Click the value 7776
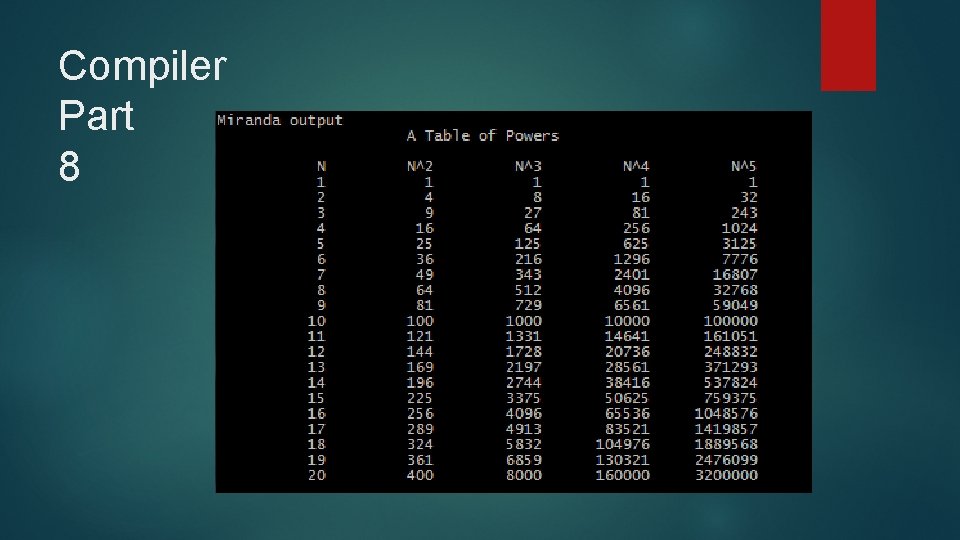Viewport: 960px width, 540px height. (740, 259)
